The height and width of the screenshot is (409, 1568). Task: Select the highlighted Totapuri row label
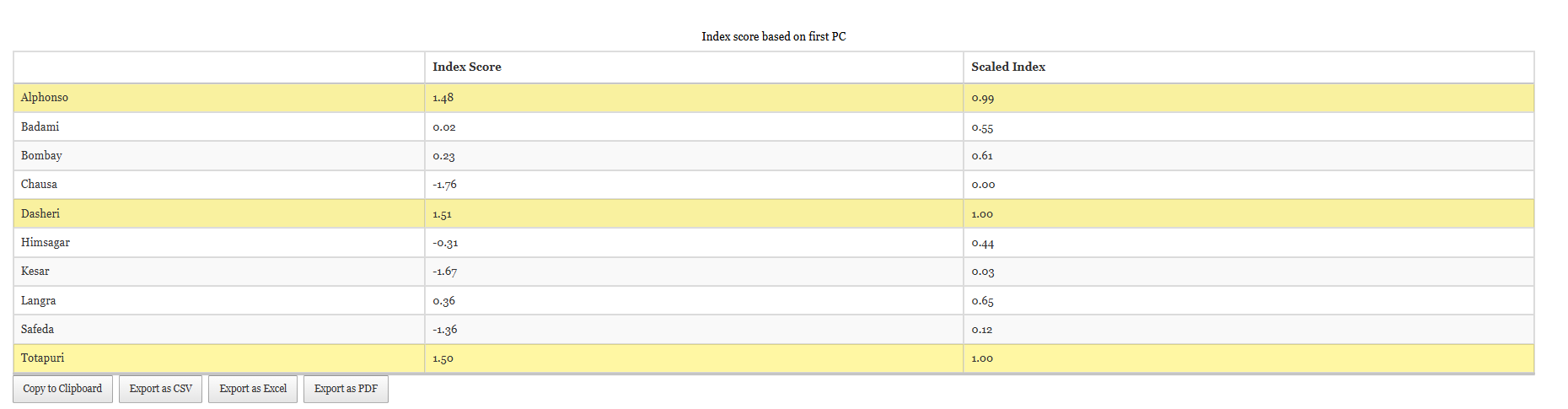42,358
